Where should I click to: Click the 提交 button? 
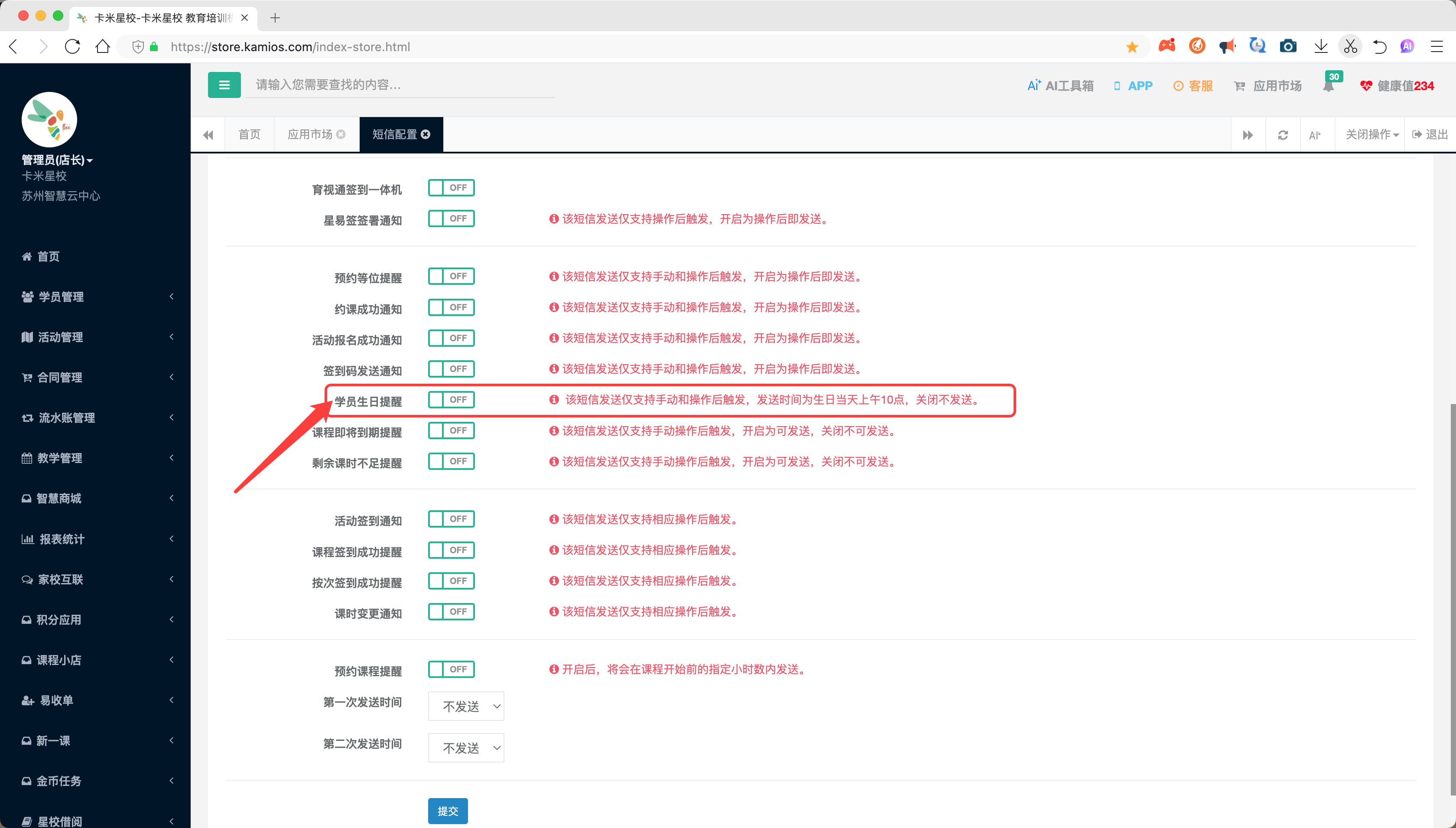[x=448, y=811]
